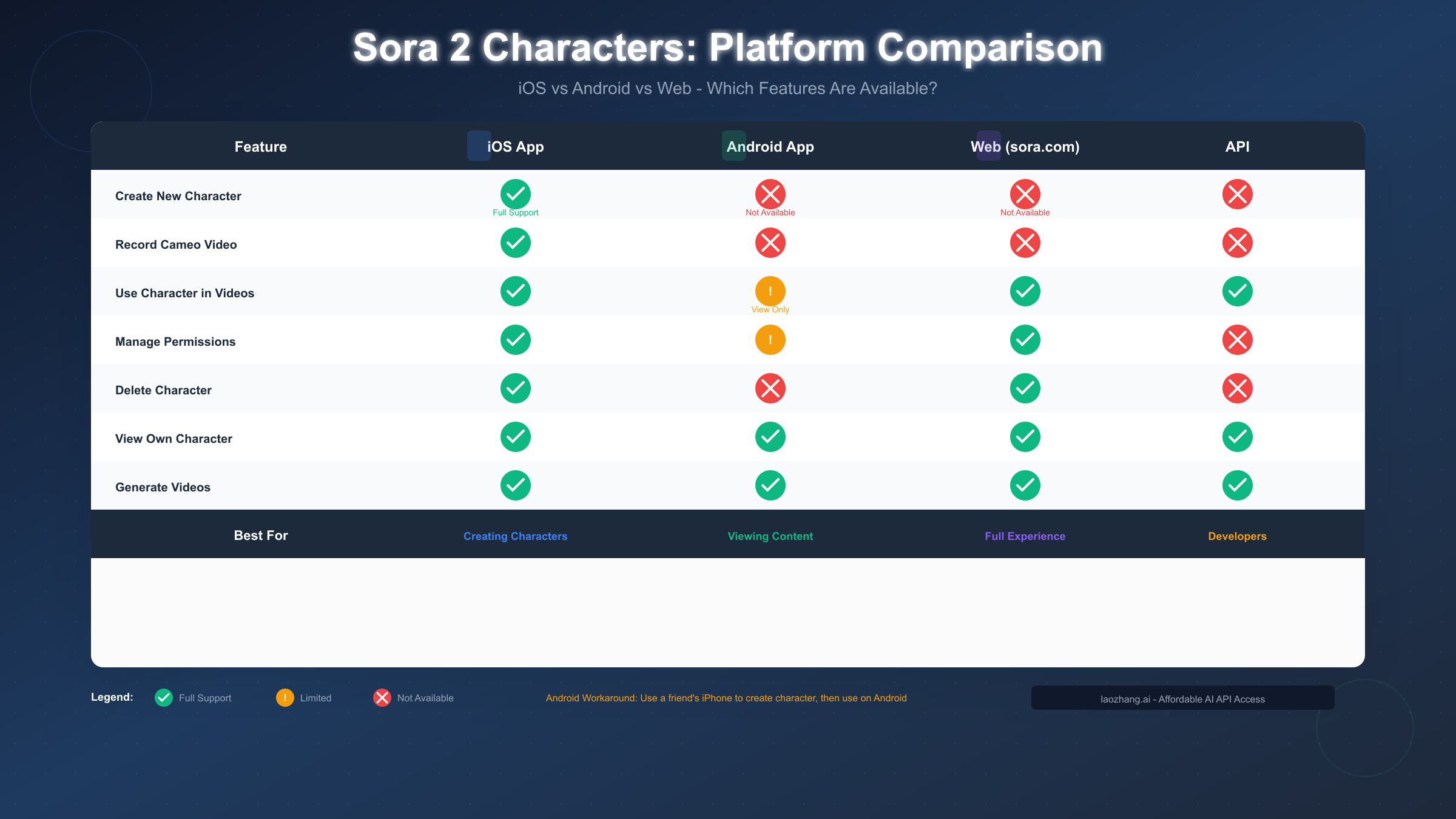Click the Full Experience label under Web column
The height and width of the screenshot is (819, 1456).
tap(1025, 536)
